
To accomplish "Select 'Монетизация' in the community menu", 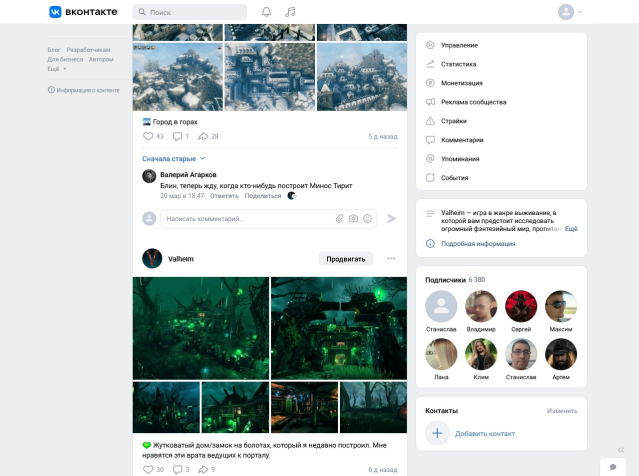I will coord(461,83).
